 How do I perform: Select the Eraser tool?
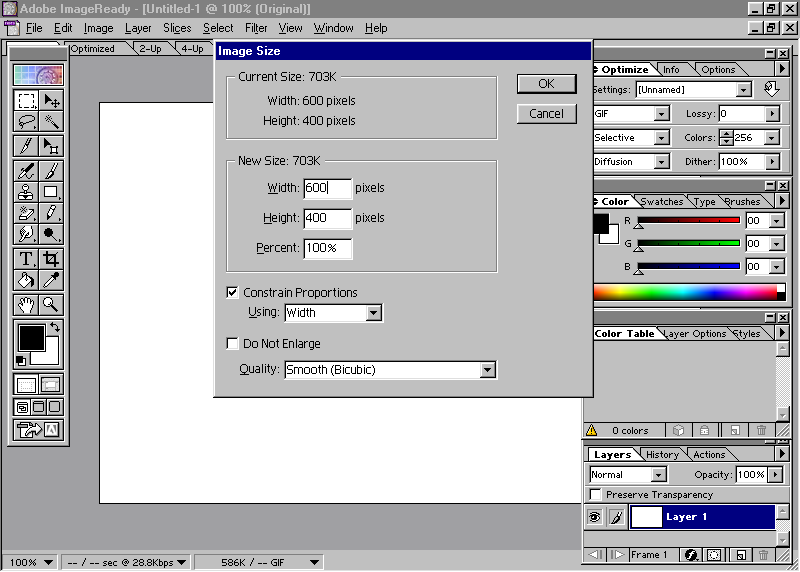coord(26,213)
